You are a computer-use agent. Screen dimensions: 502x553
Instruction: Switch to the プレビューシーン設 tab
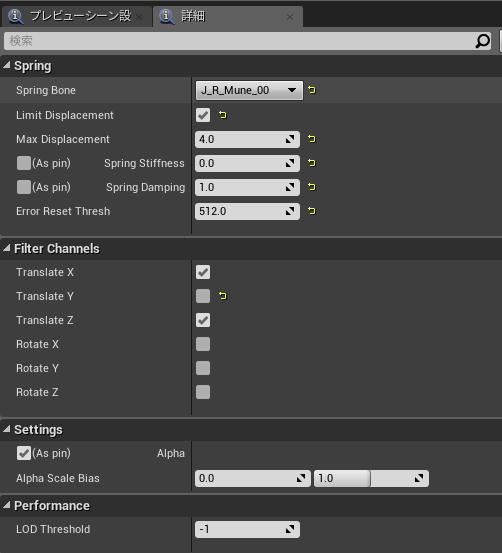[x=77, y=17]
